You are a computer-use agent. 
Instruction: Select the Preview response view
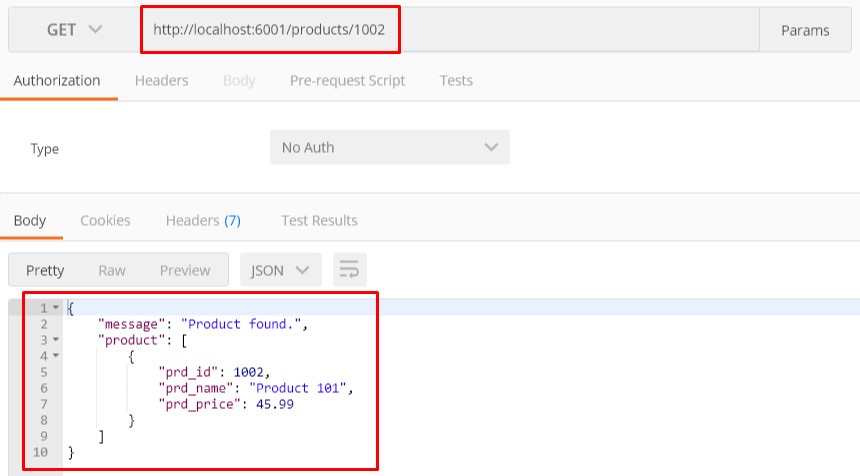point(185,270)
